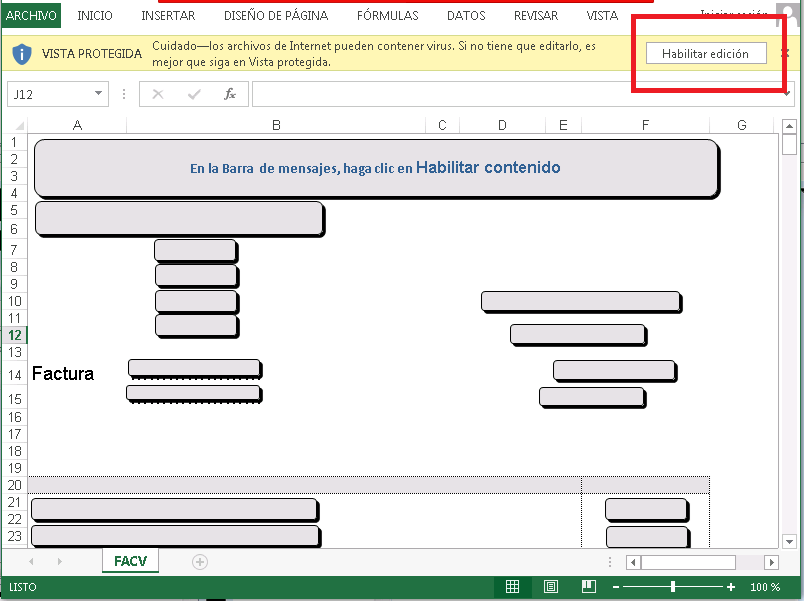Click the insert function fx icon
The height and width of the screenshot is (601, 804).
pyautogui.click(x=229, y=94)
